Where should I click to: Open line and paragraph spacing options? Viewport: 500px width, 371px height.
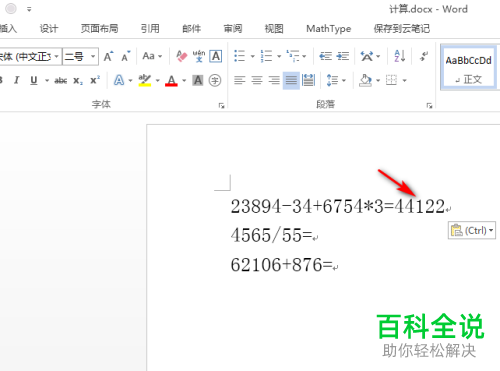pos(332,80)
